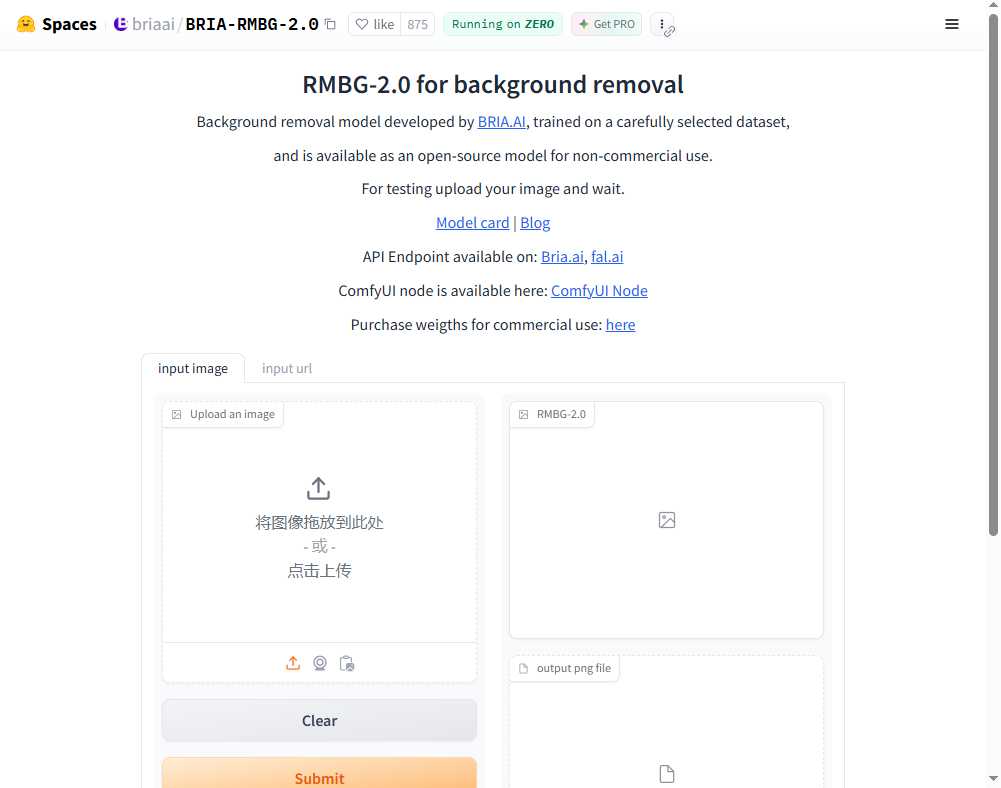Open the Model card link
1001x788 pixels.
pos(472,223)
